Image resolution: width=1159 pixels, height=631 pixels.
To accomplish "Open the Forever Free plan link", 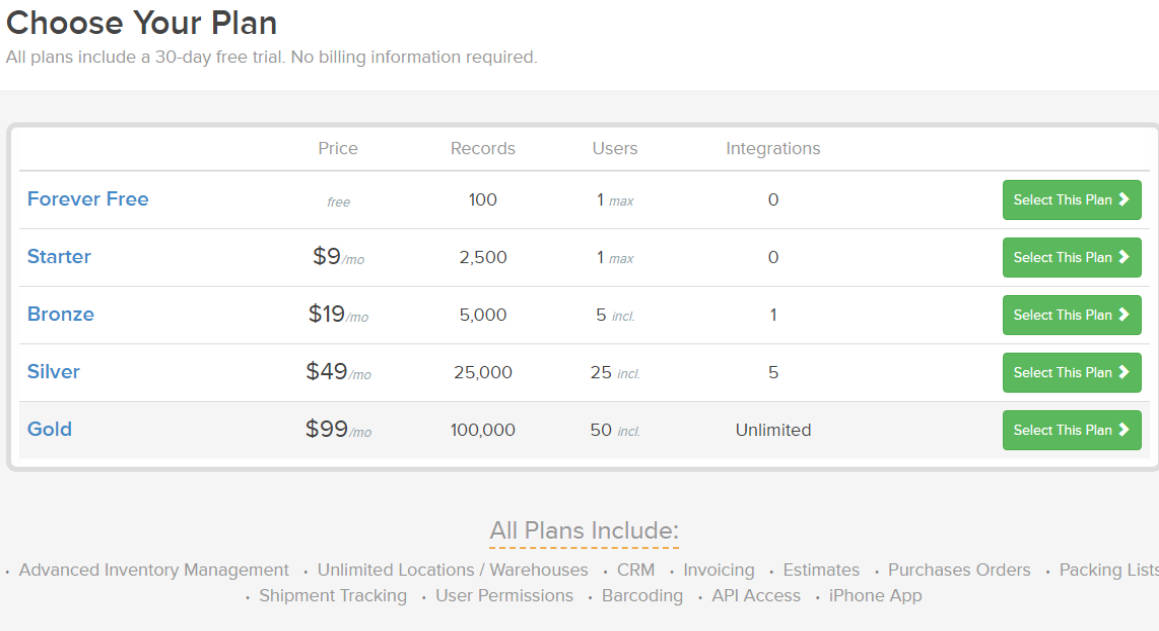I will click(x=88, y=199).
